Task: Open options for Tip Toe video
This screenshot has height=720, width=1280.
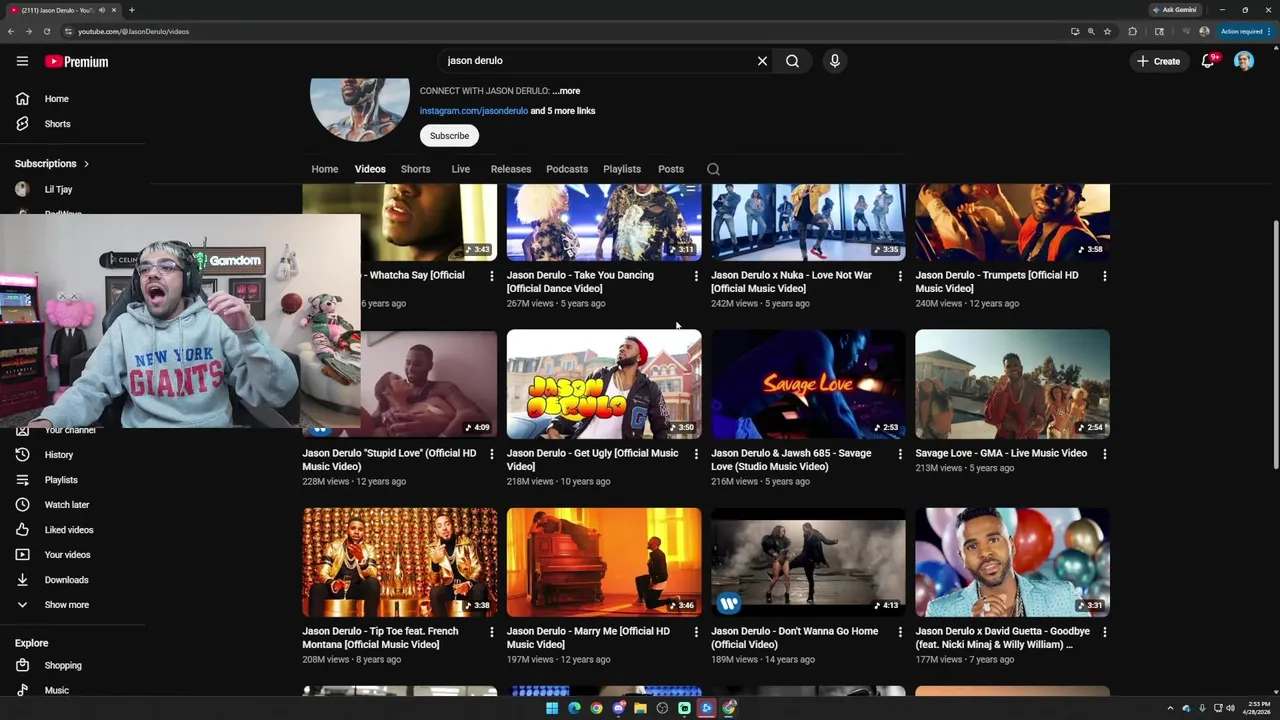Action: 491,632
